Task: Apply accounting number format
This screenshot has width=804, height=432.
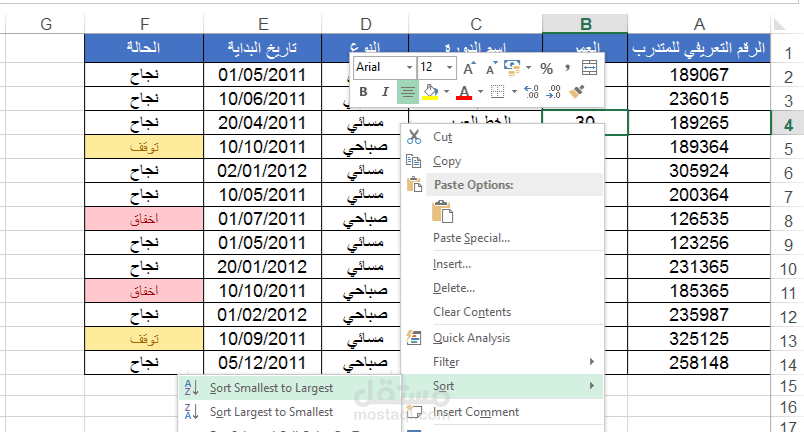Action: click(511, 67)
